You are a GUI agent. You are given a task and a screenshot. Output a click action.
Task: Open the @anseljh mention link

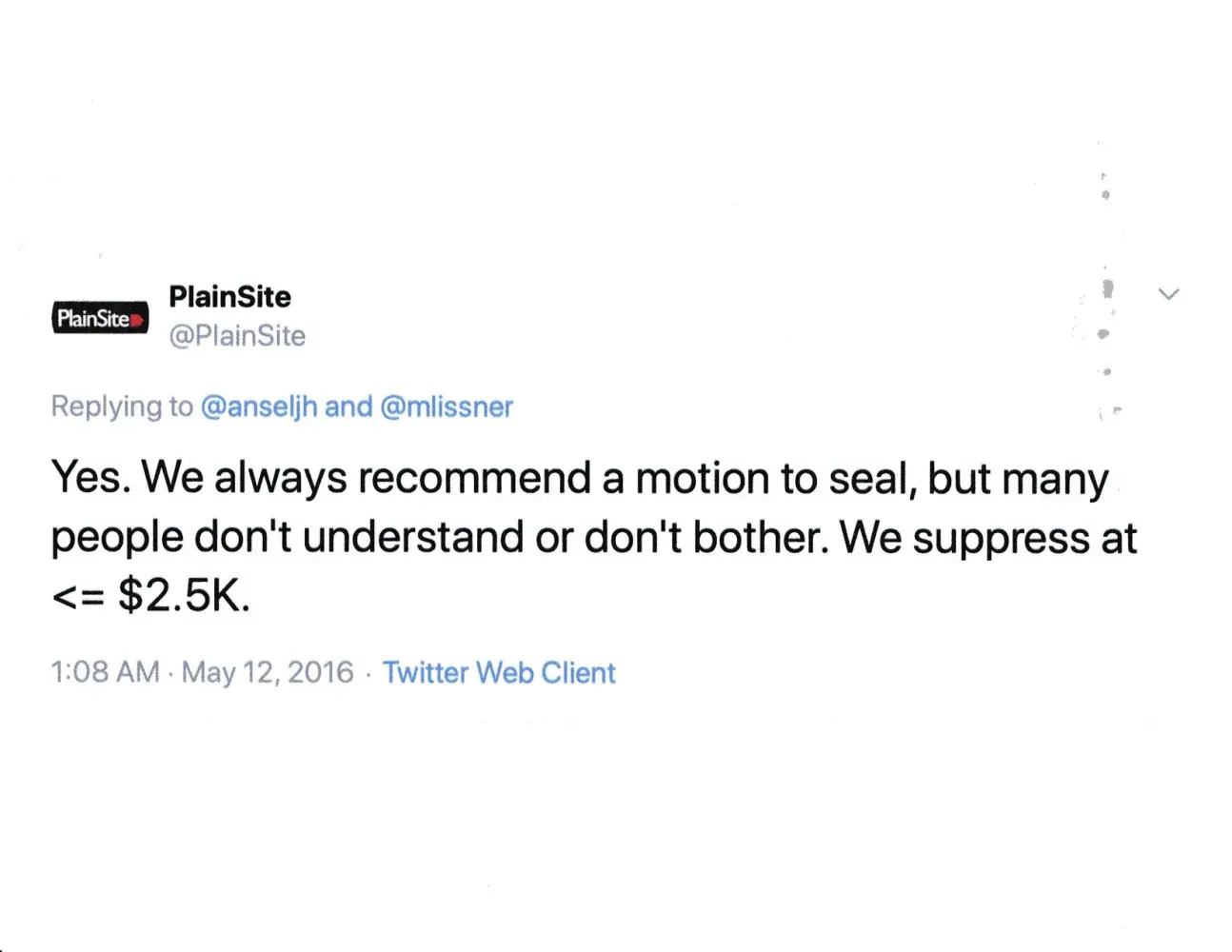[259, 407]
